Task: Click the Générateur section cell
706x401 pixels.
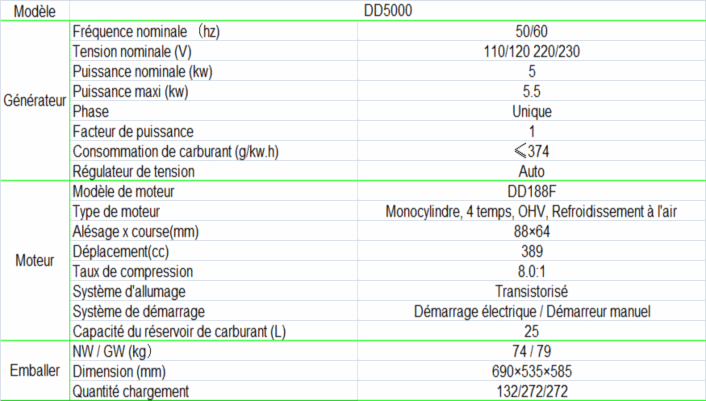Action: click(34, 102)
